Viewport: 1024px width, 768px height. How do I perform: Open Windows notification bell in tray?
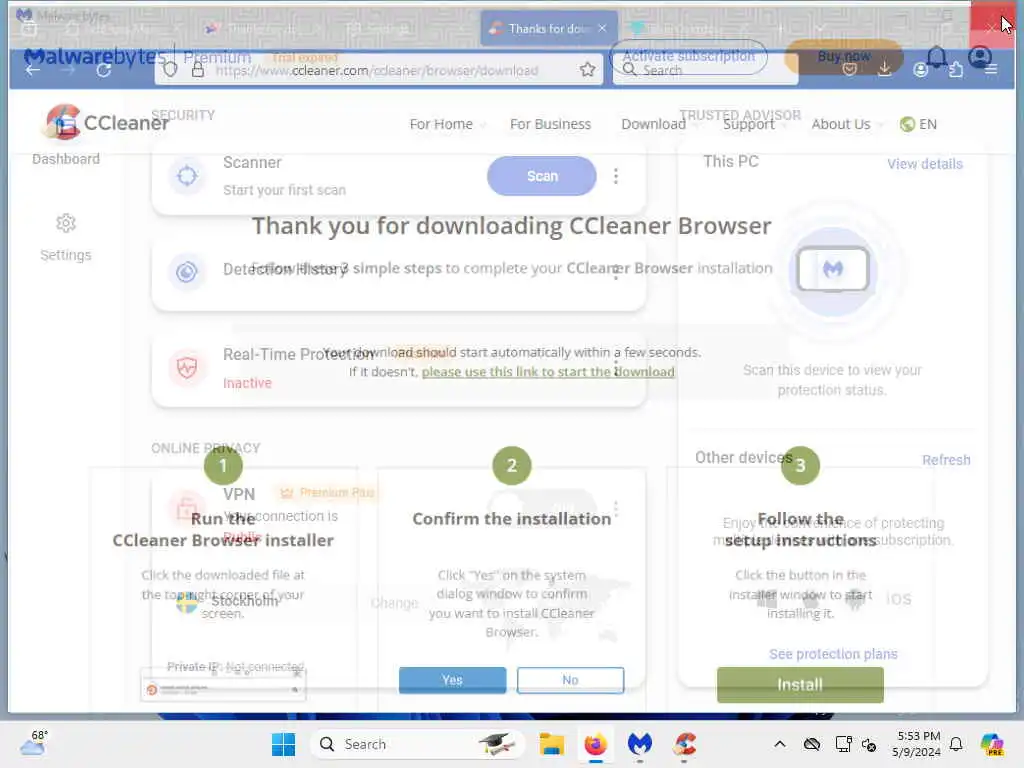[x=956, y=744]
